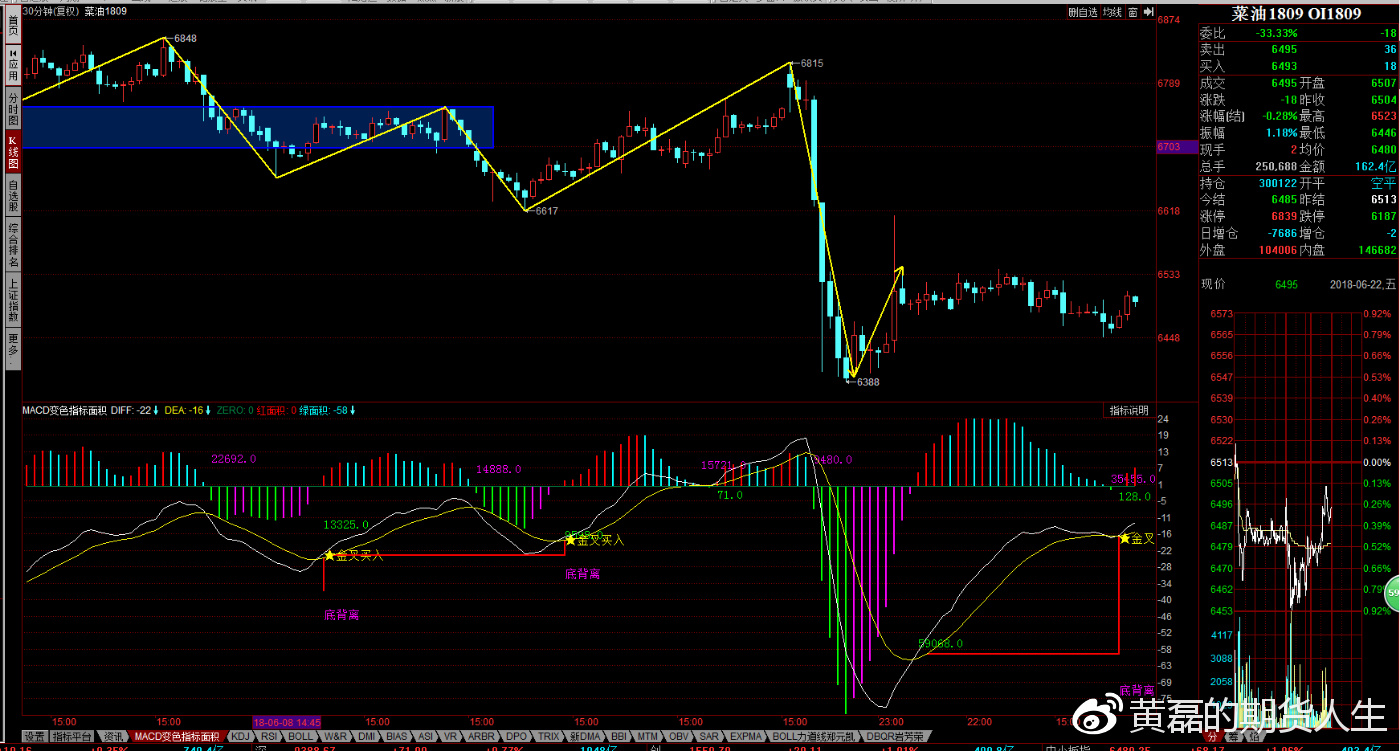Switch to BIAS indicator tab

click(x=397, y=736)
